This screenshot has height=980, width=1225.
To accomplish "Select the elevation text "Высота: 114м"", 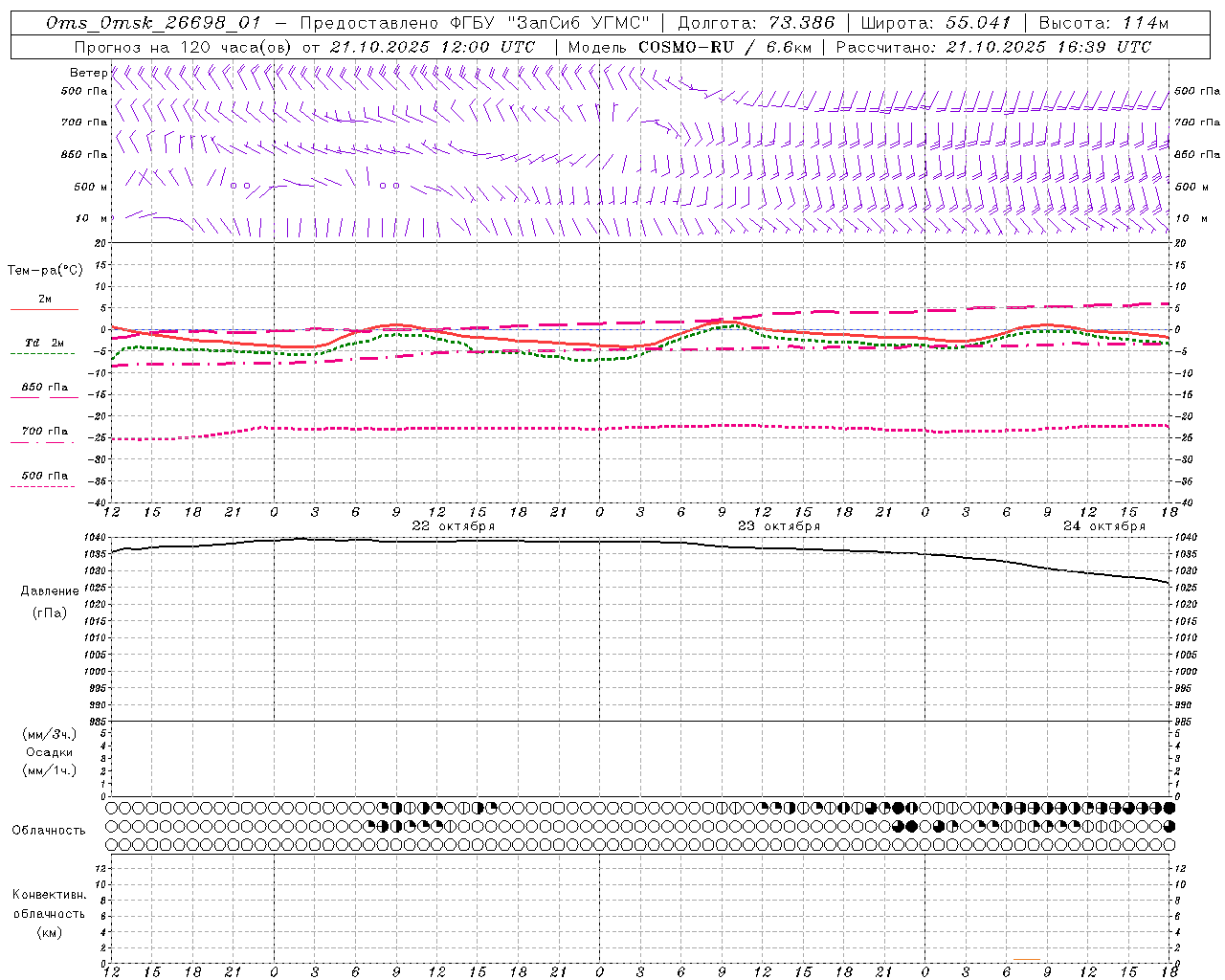I will (x=1103, y=23).
